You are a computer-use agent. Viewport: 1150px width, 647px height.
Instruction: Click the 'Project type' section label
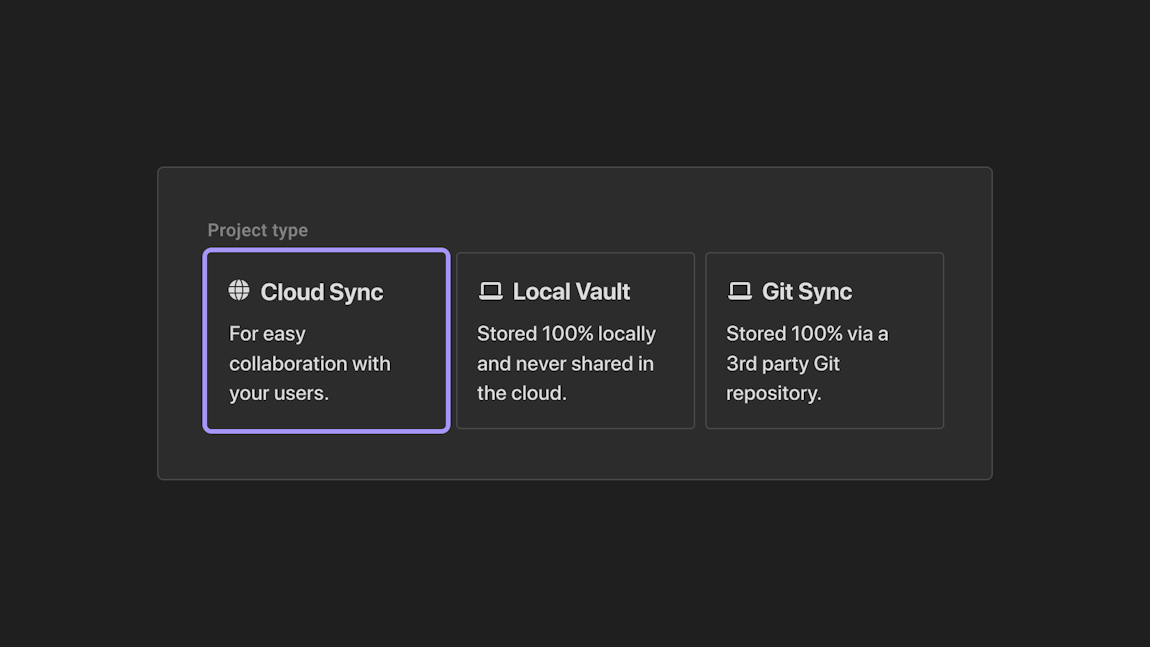click(x=257, y=229)
